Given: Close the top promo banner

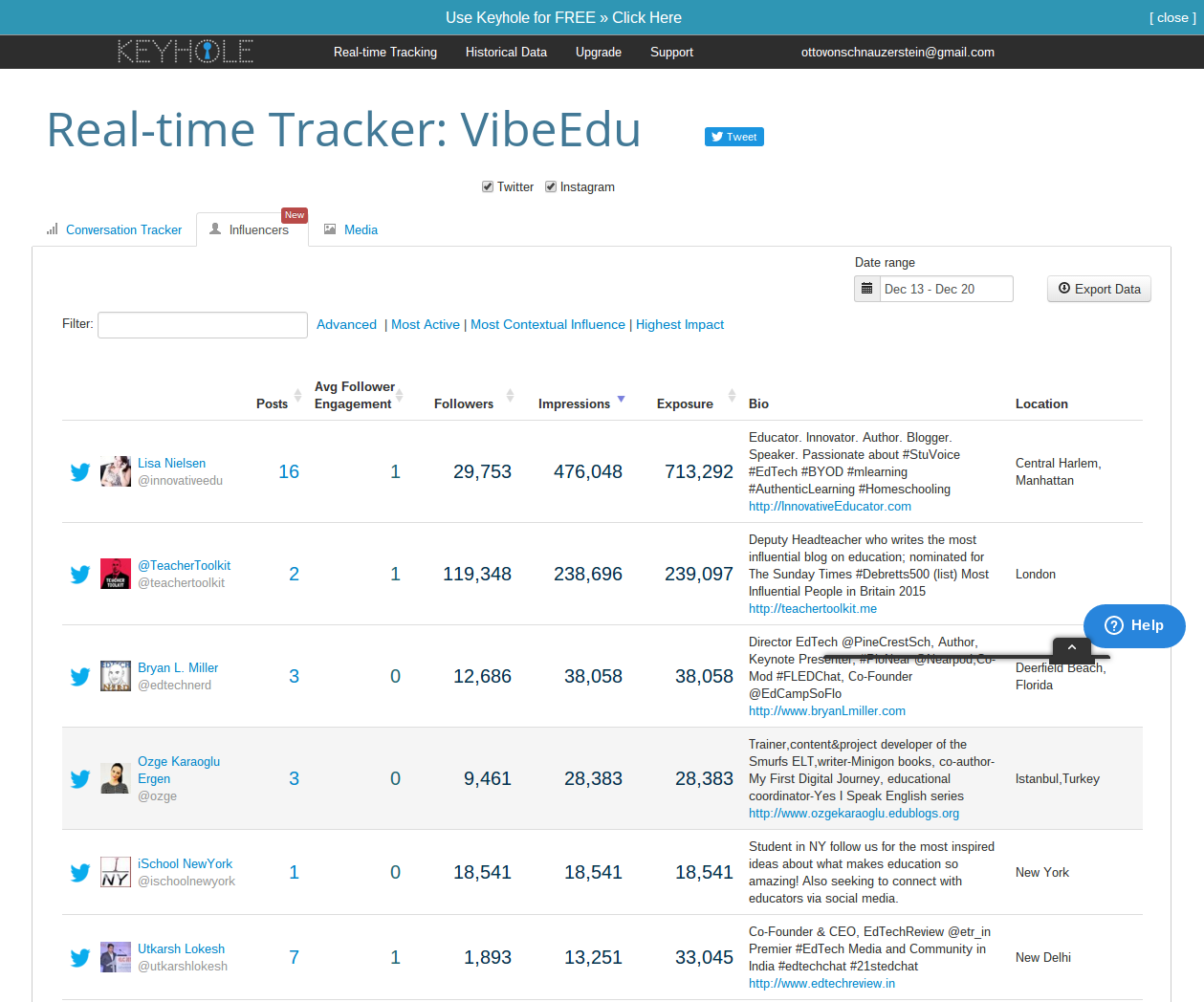Looking at the screenshot, I should [1172, 17].
